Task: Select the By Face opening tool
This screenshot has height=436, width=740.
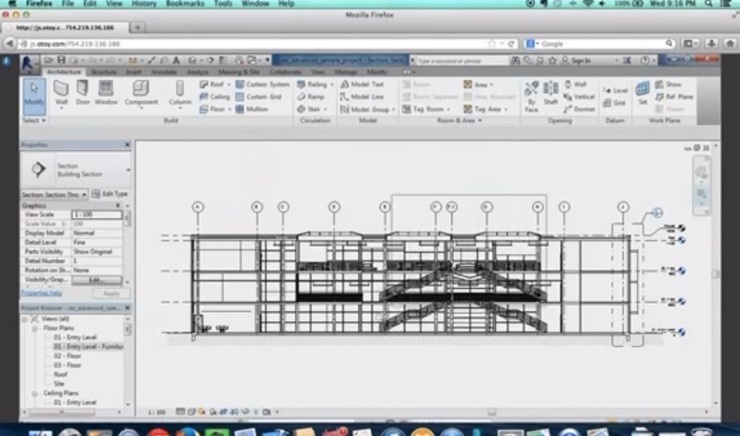Action: click(x=531, y=97)
